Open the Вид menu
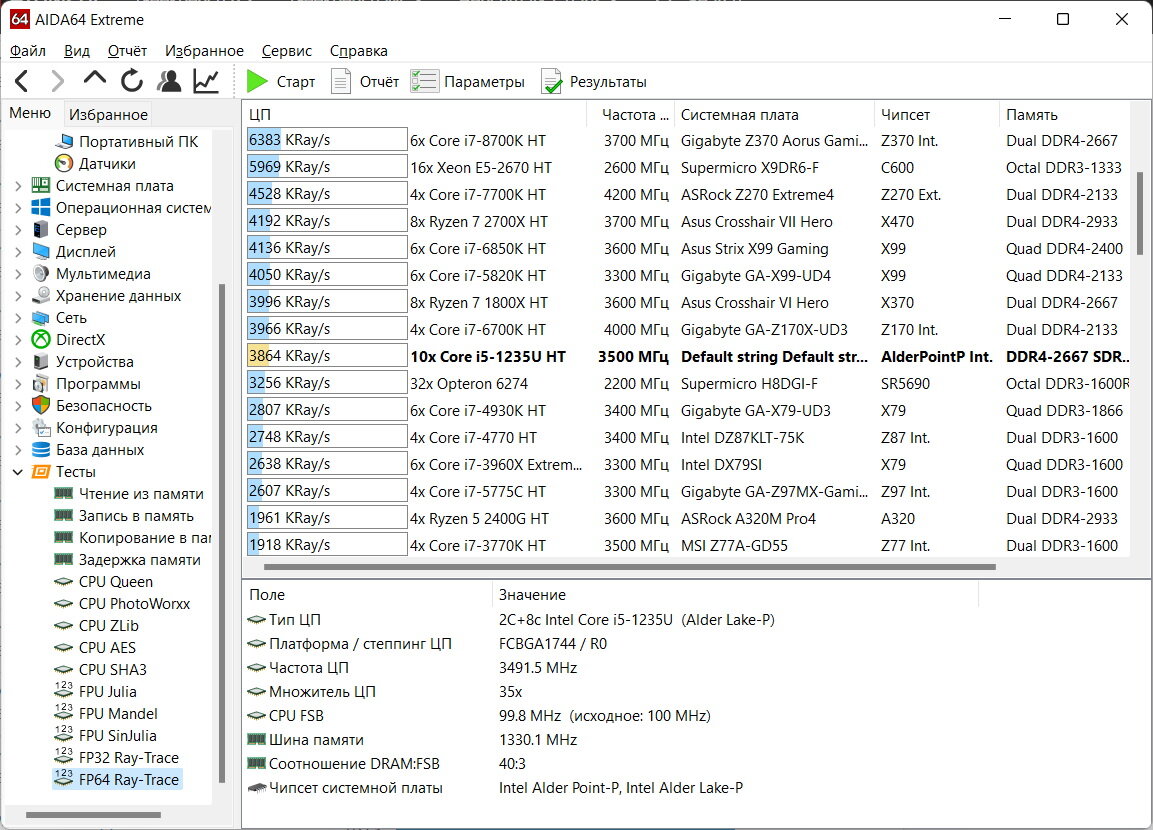 (x=76, y=51)
